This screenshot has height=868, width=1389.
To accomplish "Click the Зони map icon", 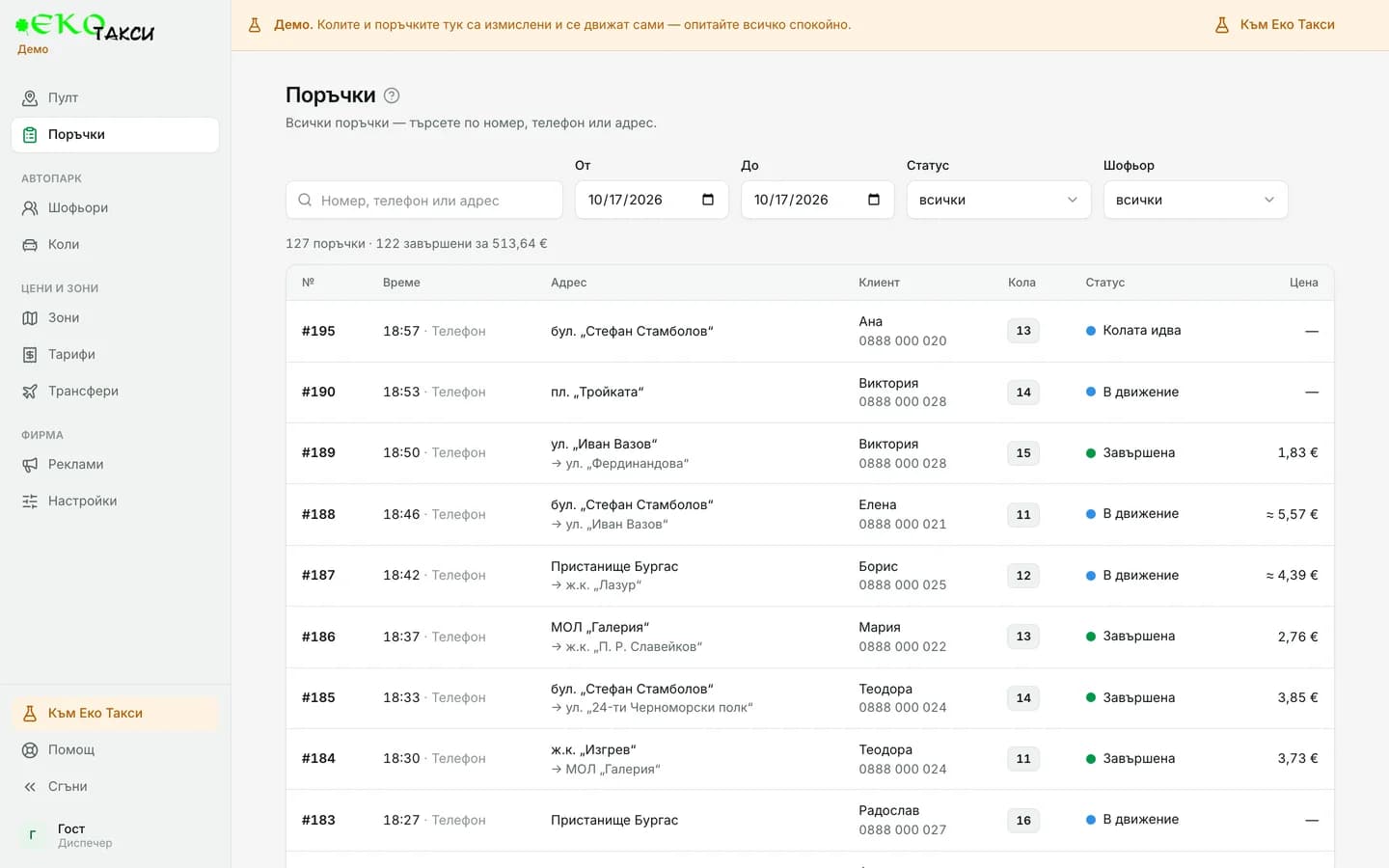I will tap(30, 317).
